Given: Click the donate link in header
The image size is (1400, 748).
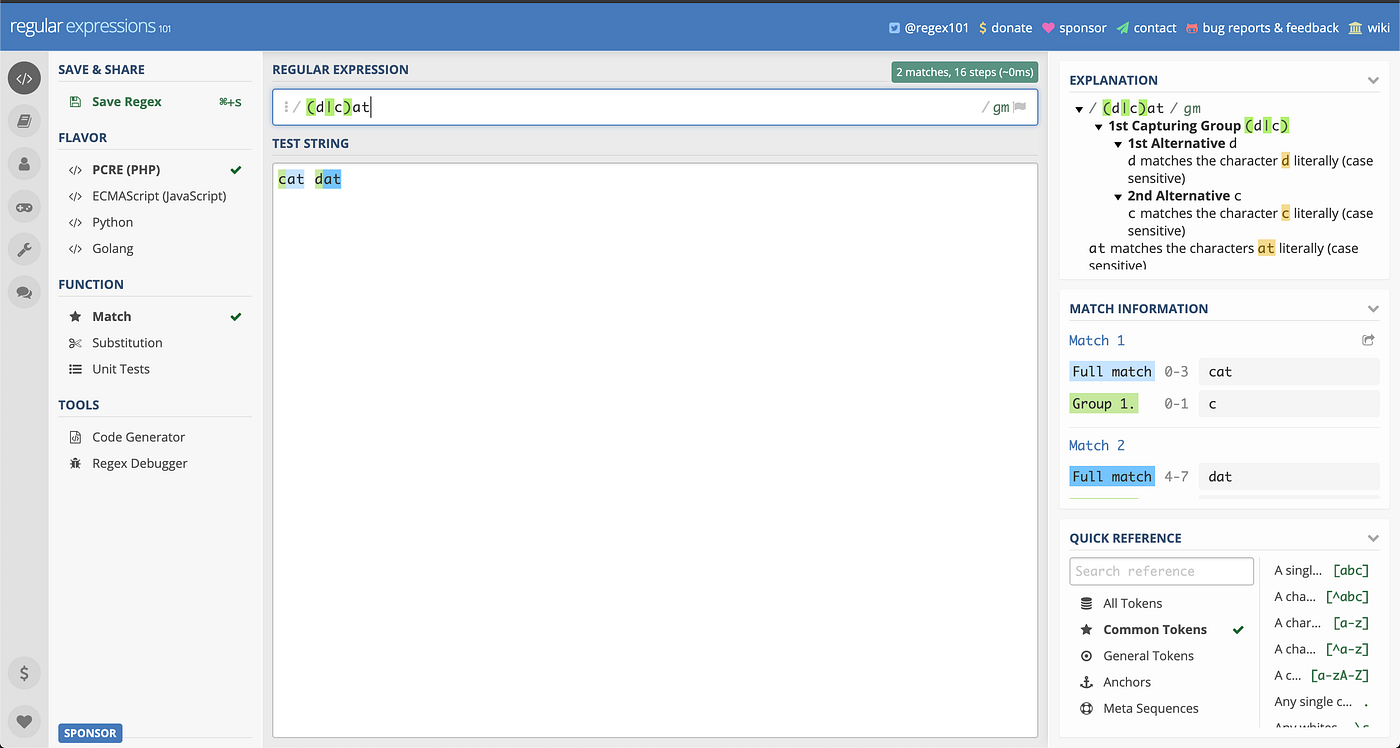Looking at the screenshot, I should click(1012, 28).
